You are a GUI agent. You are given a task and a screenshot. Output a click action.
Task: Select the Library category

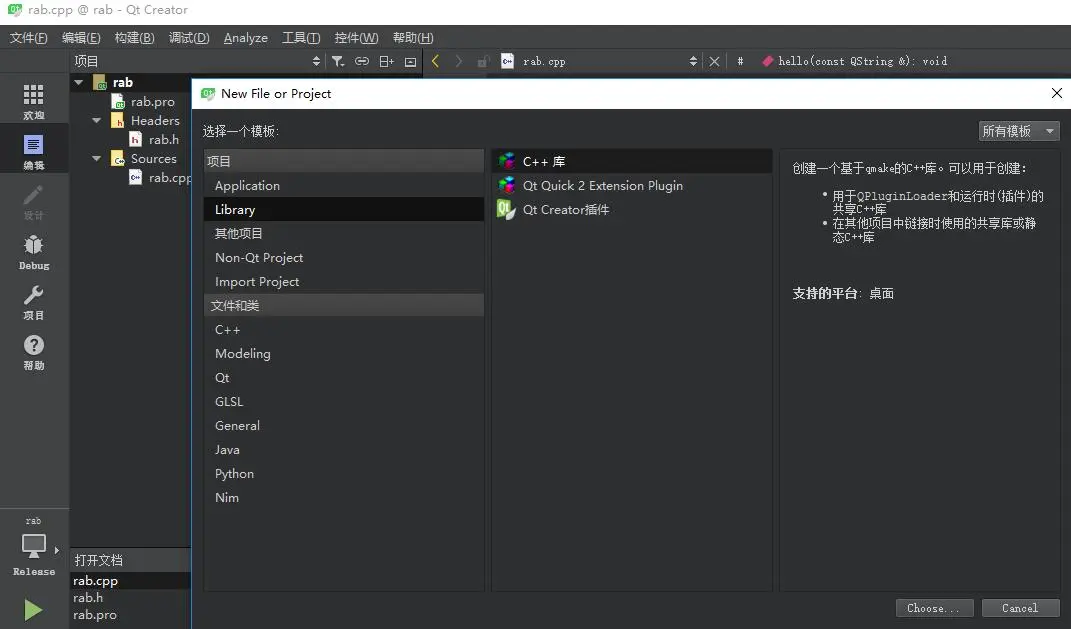click(344, 209)
